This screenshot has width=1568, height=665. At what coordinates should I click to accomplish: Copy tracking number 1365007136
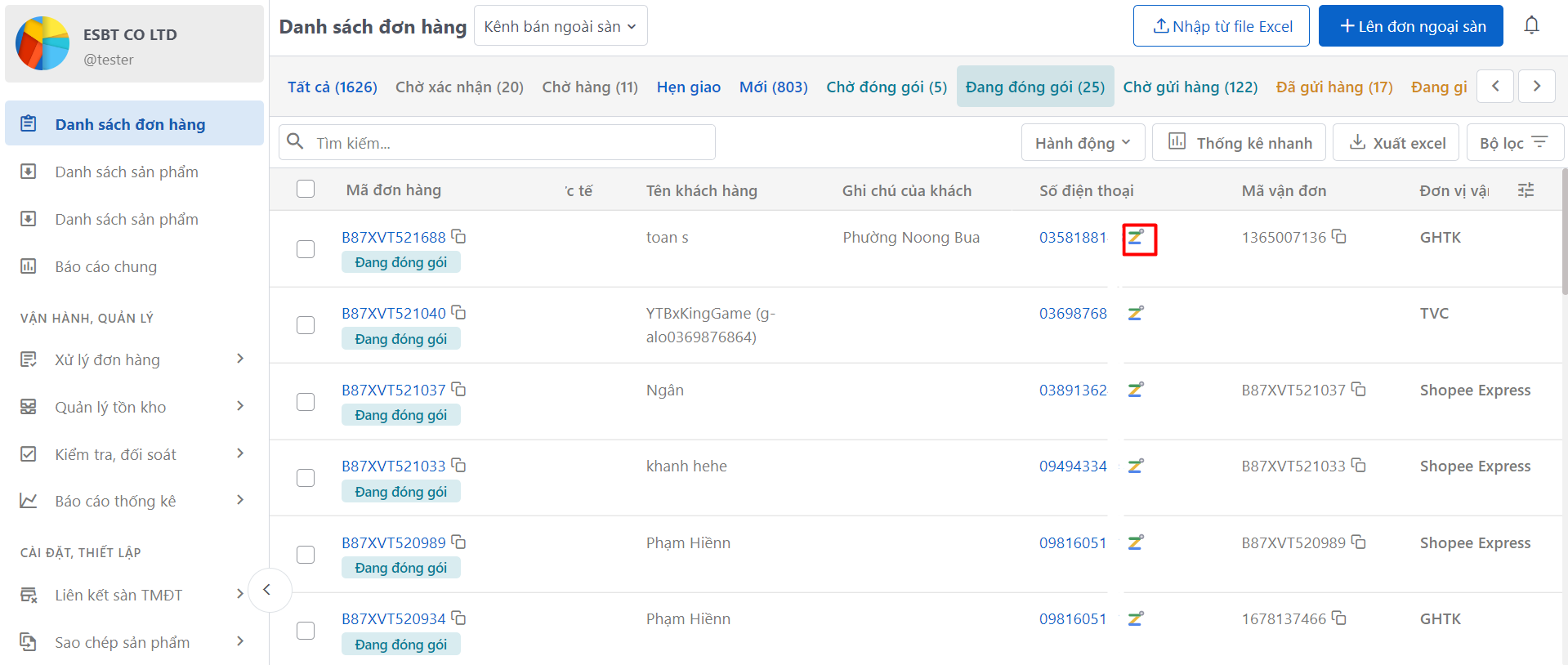(x=1339, y=236)
